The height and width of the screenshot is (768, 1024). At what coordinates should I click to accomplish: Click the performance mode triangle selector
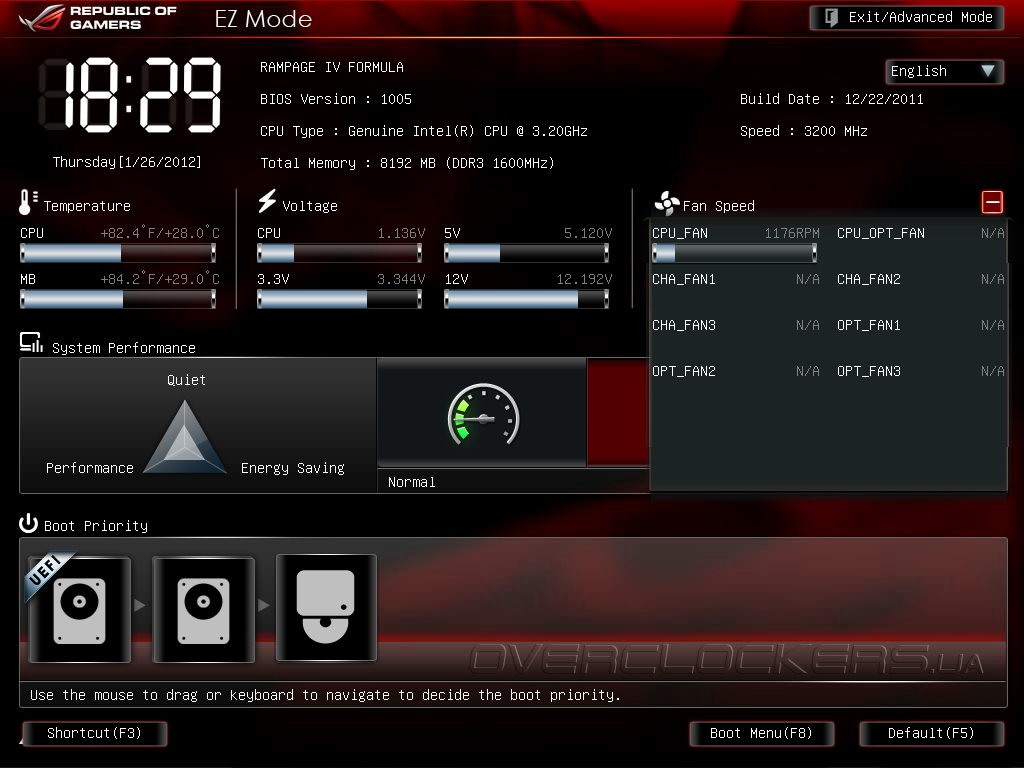pyautogui.click(x=185, y=438)
